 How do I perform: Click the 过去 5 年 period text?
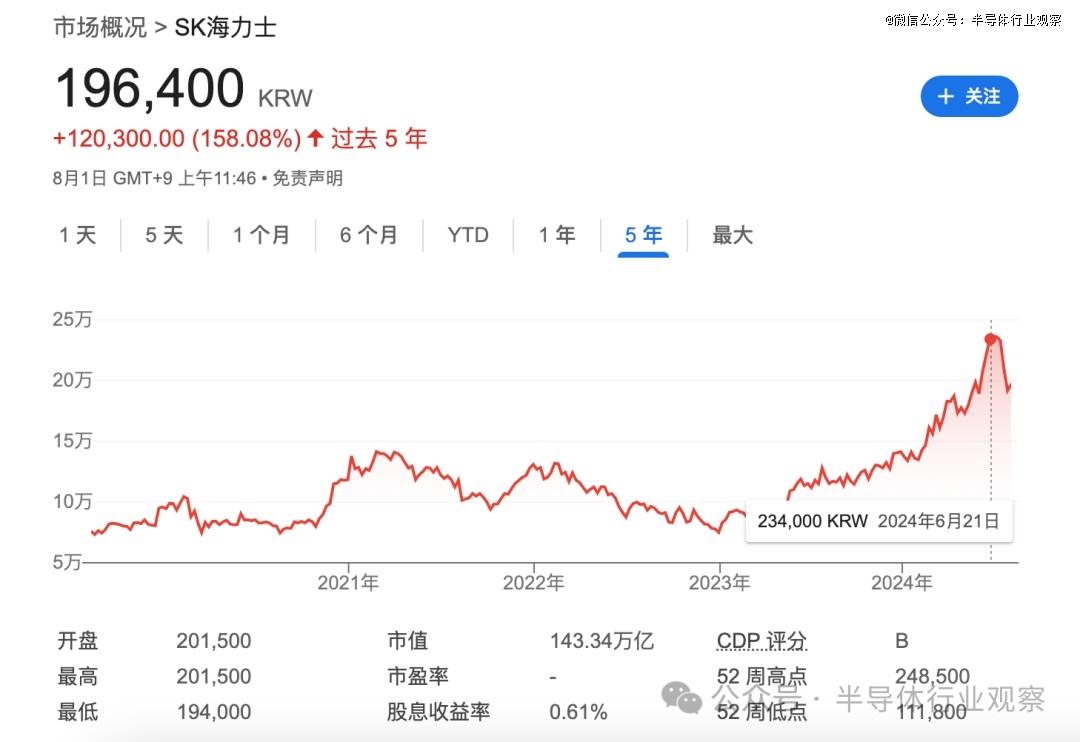coord(379,138)
